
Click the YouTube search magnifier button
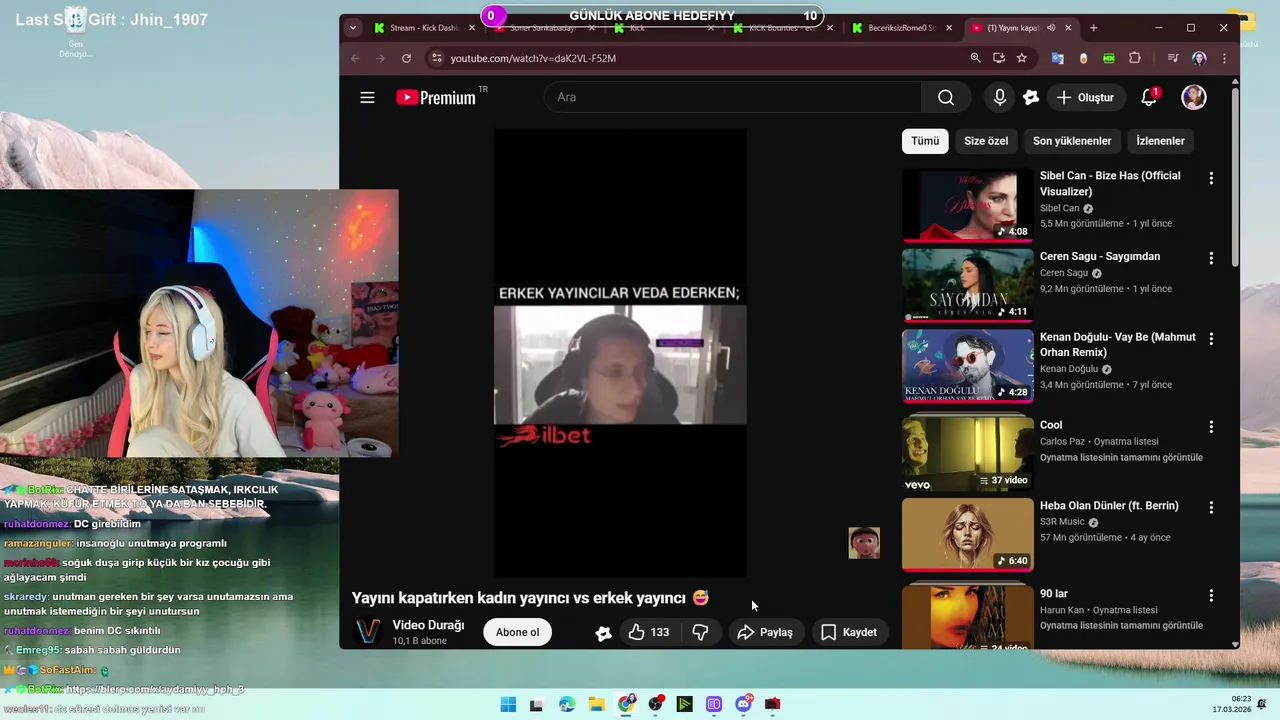[946, 97]
